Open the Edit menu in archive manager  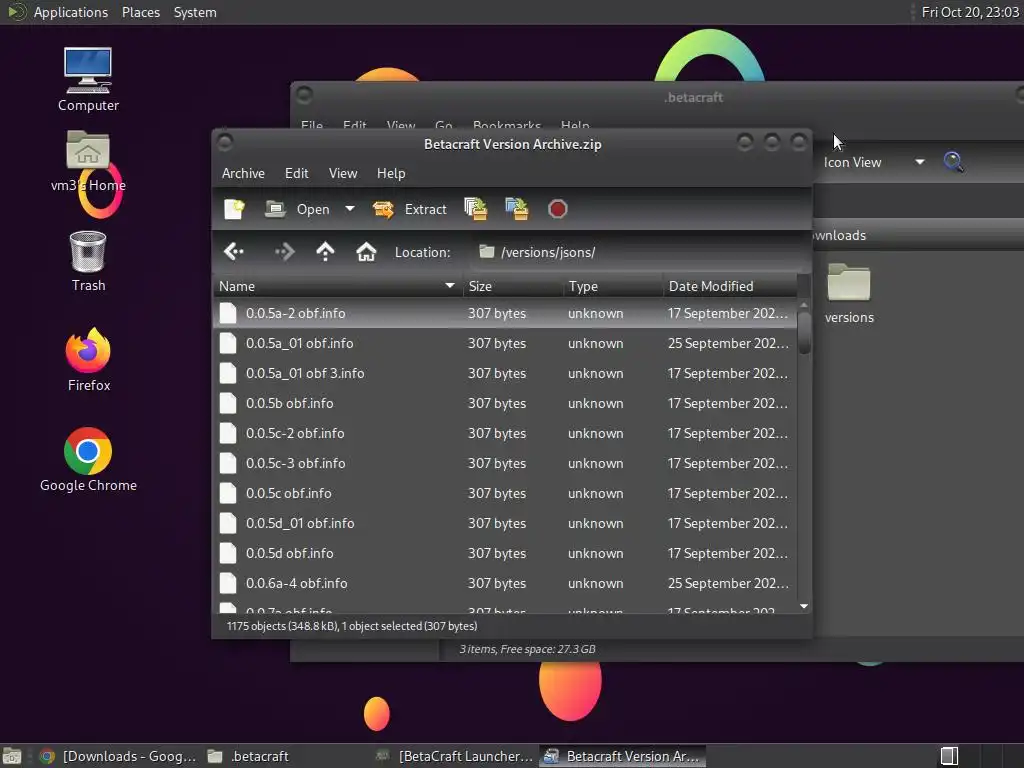[296, 173]
